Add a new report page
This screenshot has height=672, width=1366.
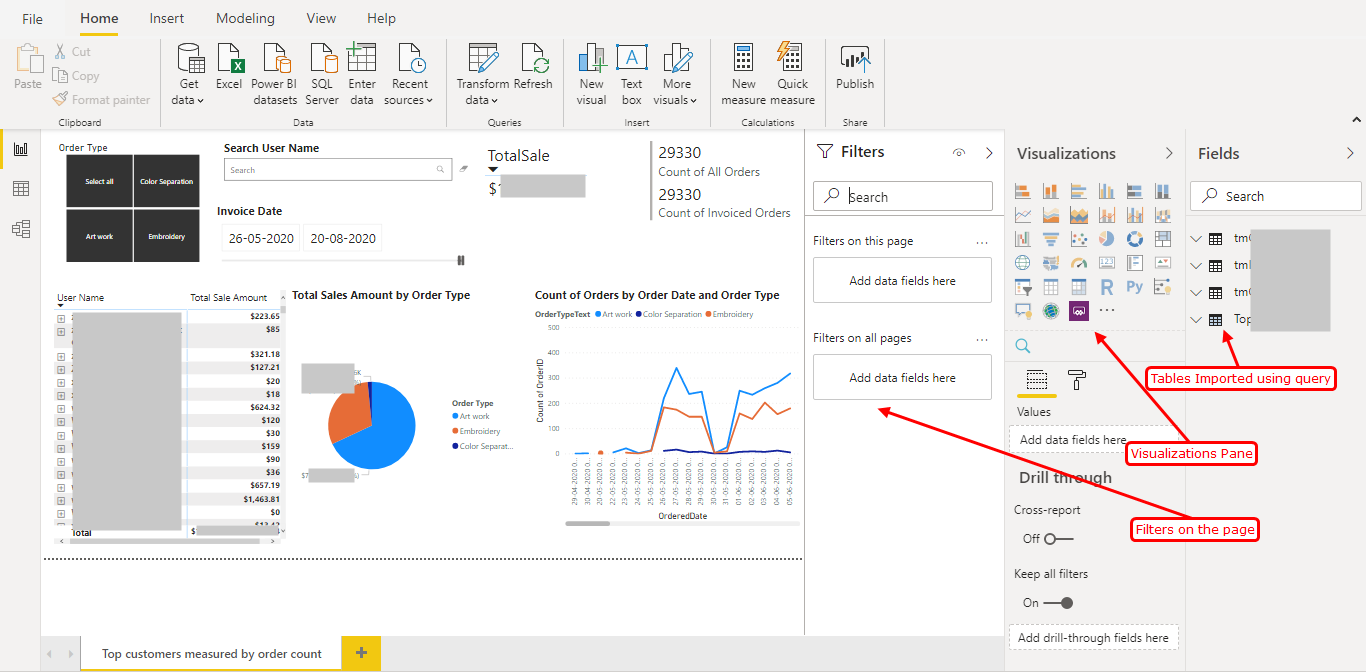(361, 653)
